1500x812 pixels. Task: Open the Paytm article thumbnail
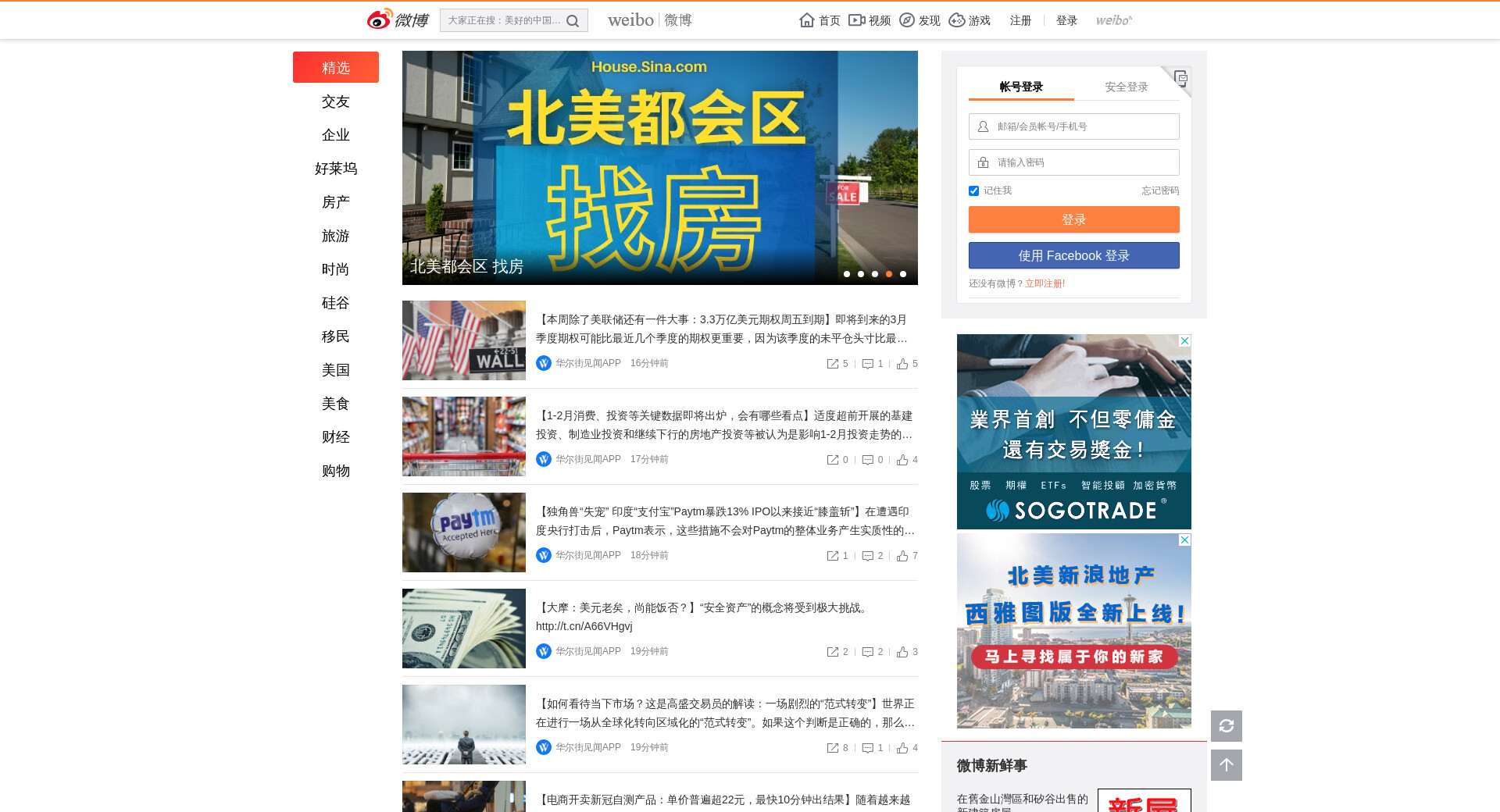pos(464,532)
